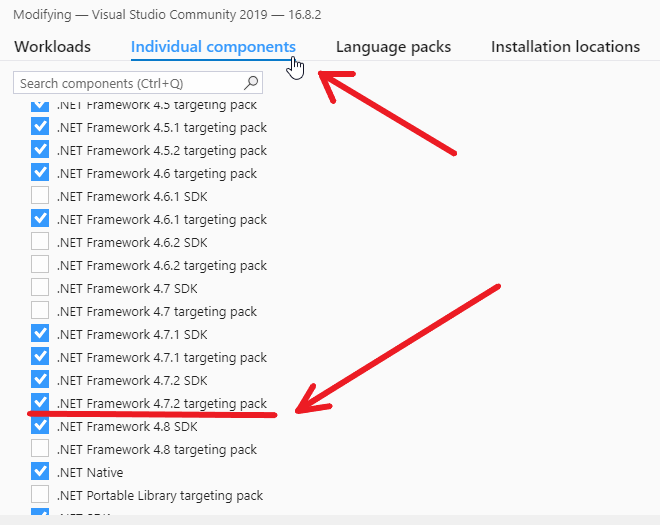Toggle .NET Framework 4.7.2 targeting pack checkbox
Image resolution: width=660 pixels, height=525 pixels.
click(x=40, y=403)
